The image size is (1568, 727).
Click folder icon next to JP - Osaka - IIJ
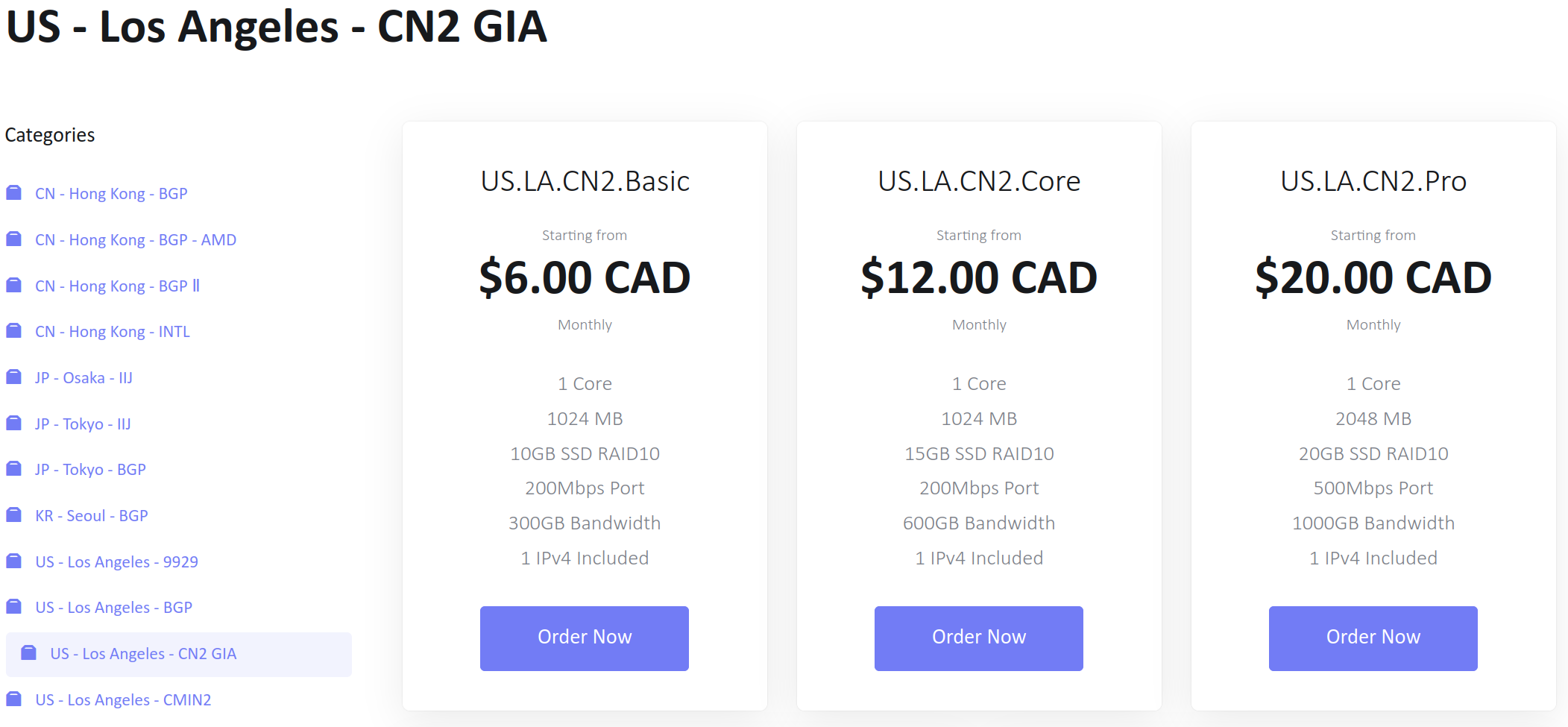coord(13,377)
